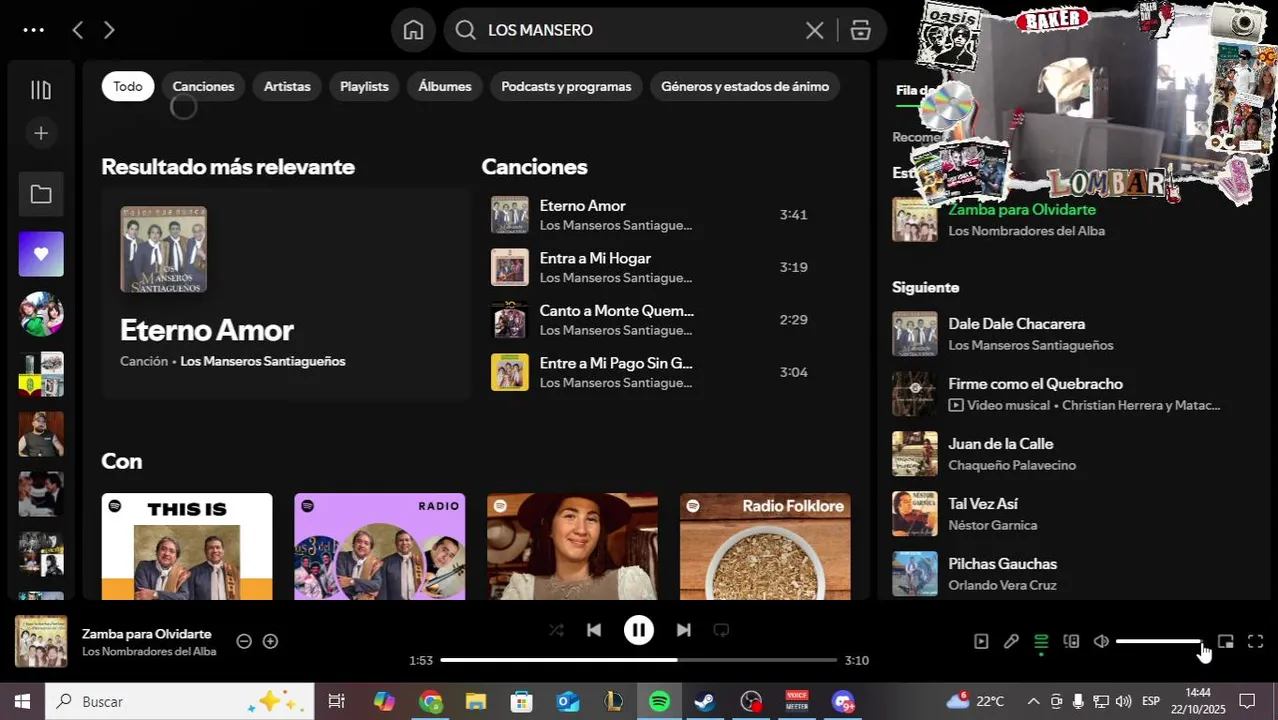This screenshot has height=720, width=1278.
Task: Open the Windows notification center
Action: pos(1247,701)
